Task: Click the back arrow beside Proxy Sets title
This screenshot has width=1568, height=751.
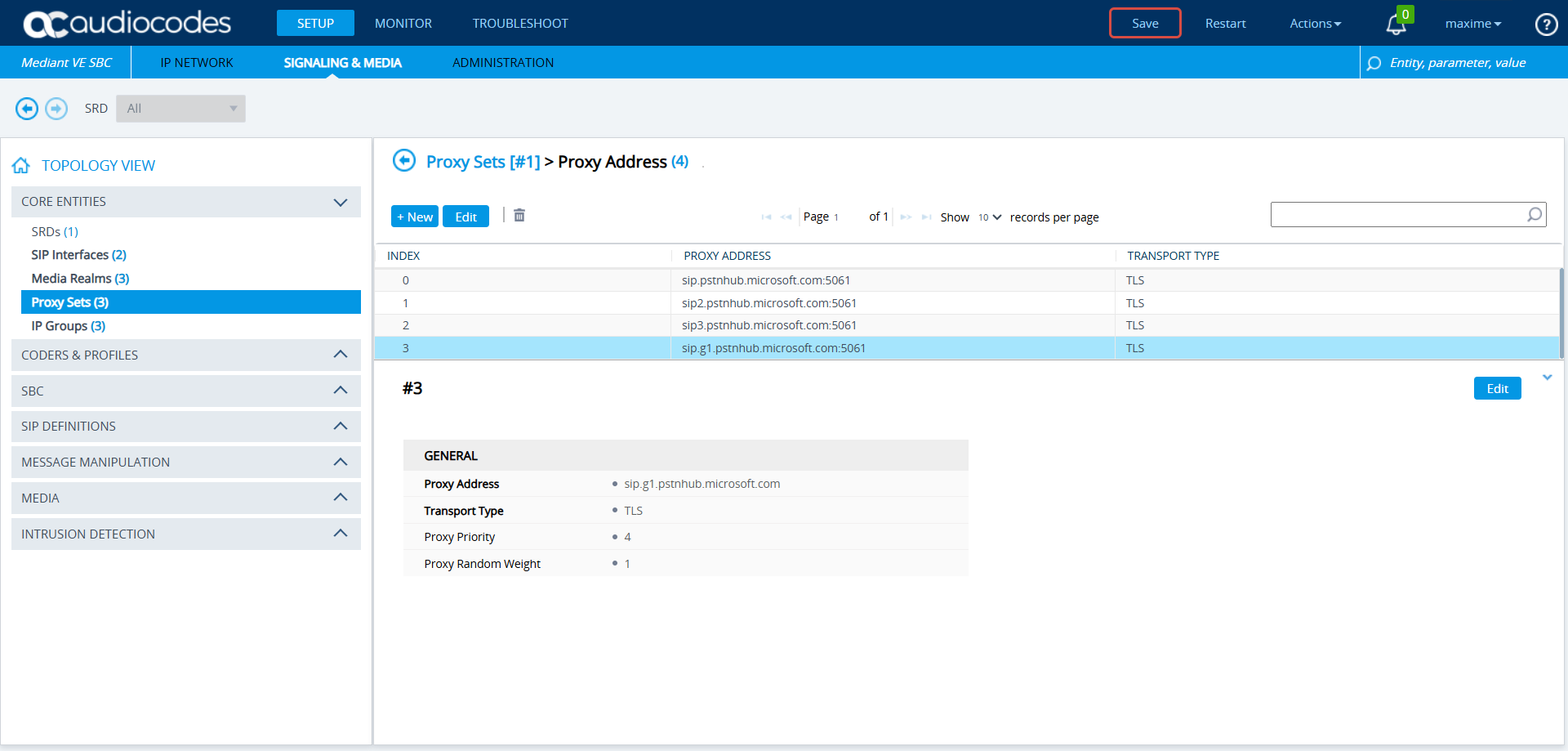Action: click(404, 161)
